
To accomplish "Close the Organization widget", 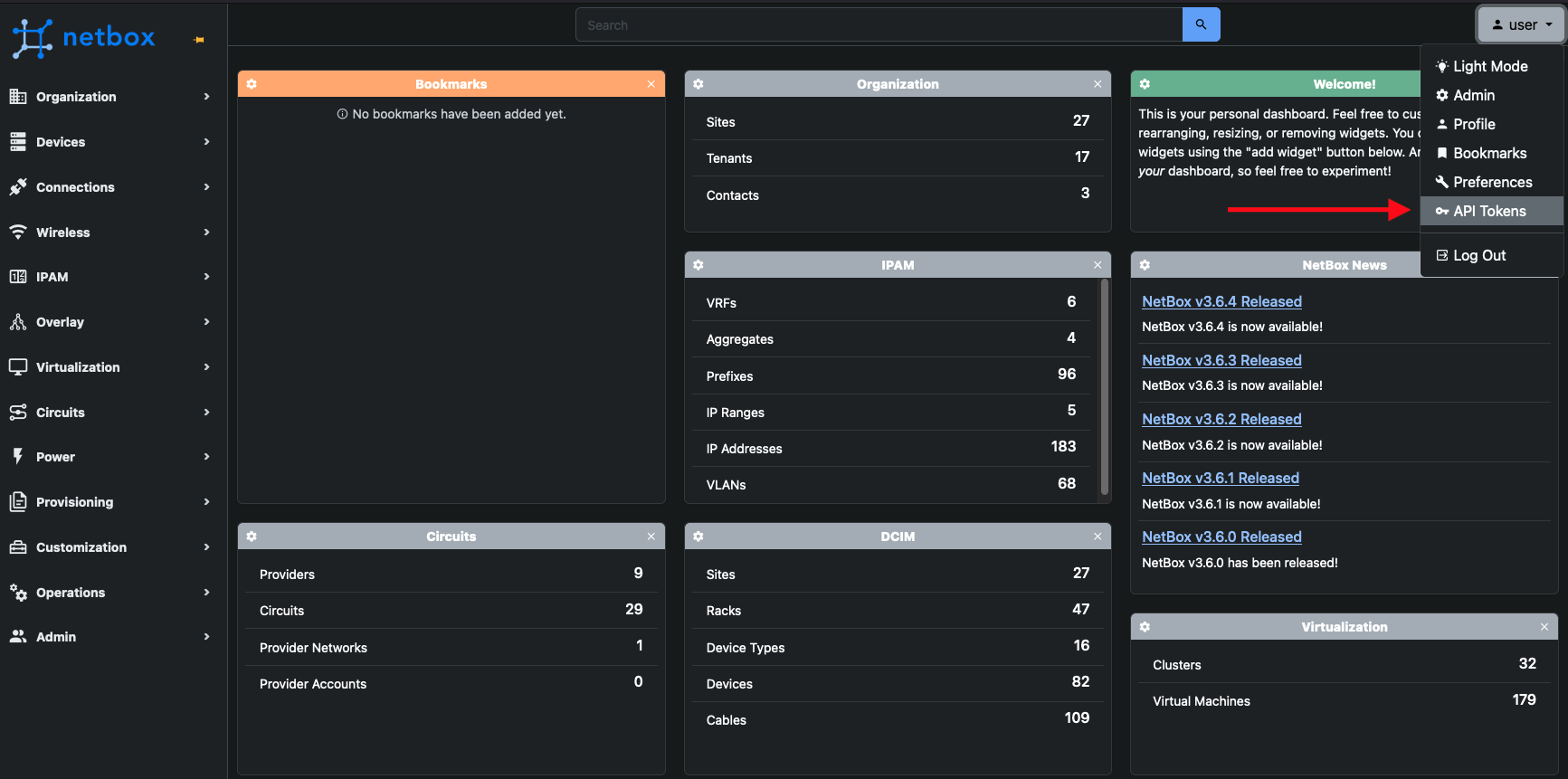I will (1098, 84).
